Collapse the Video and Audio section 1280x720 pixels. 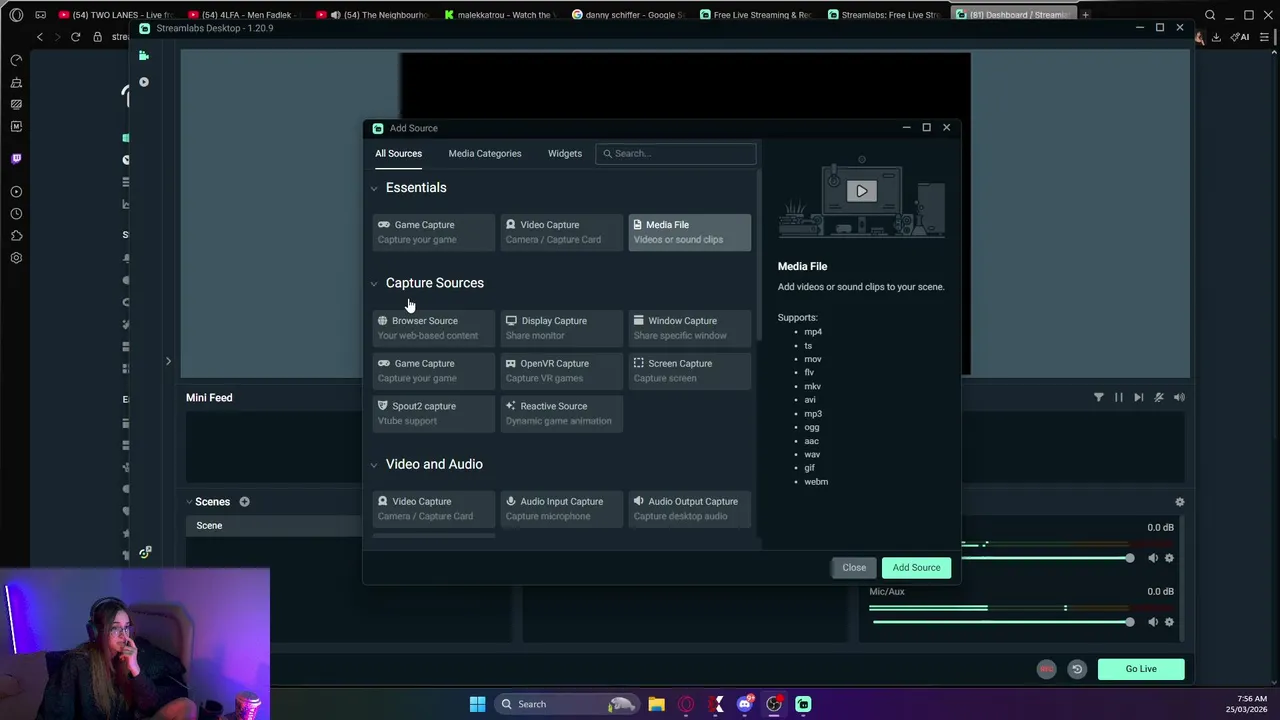point(374,465)
